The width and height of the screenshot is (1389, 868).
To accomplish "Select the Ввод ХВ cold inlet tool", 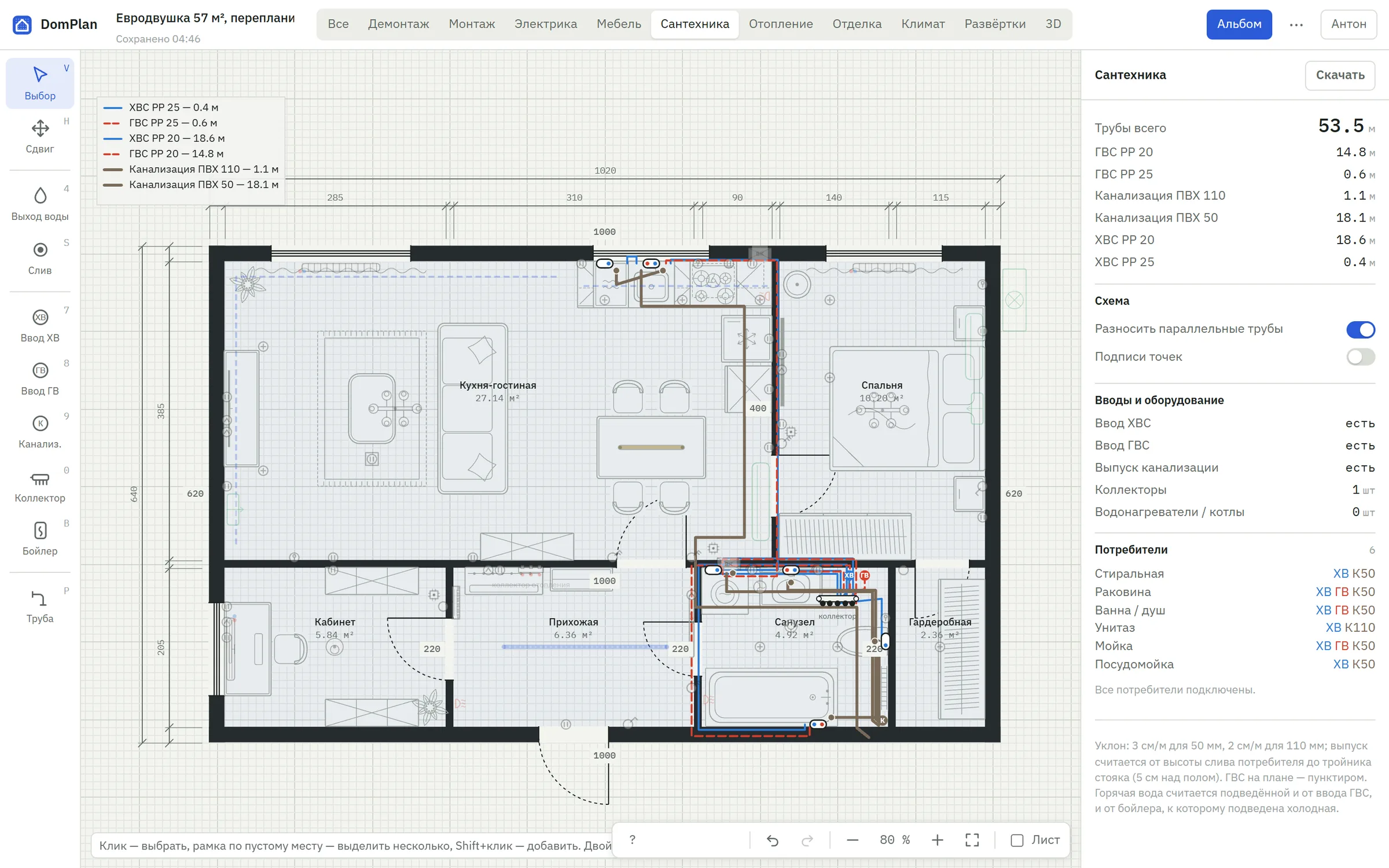I will tap(40, 326).
